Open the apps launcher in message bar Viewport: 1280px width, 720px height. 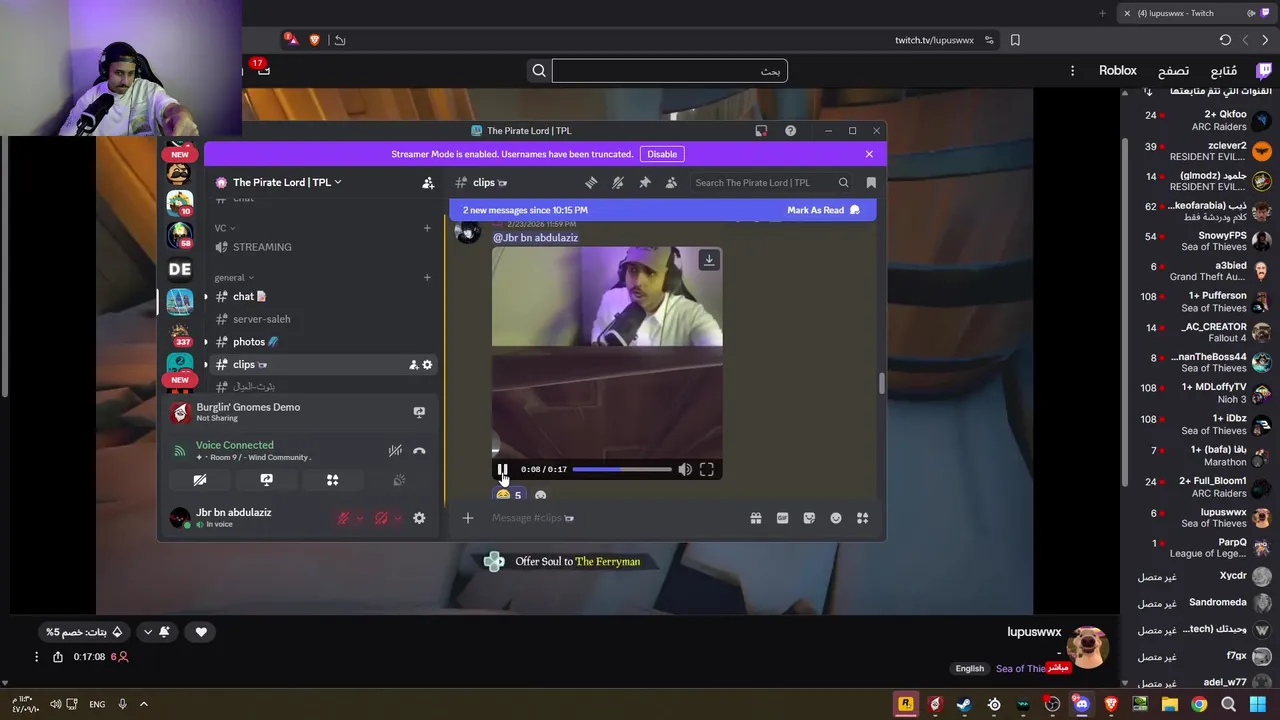pos(862,518)
